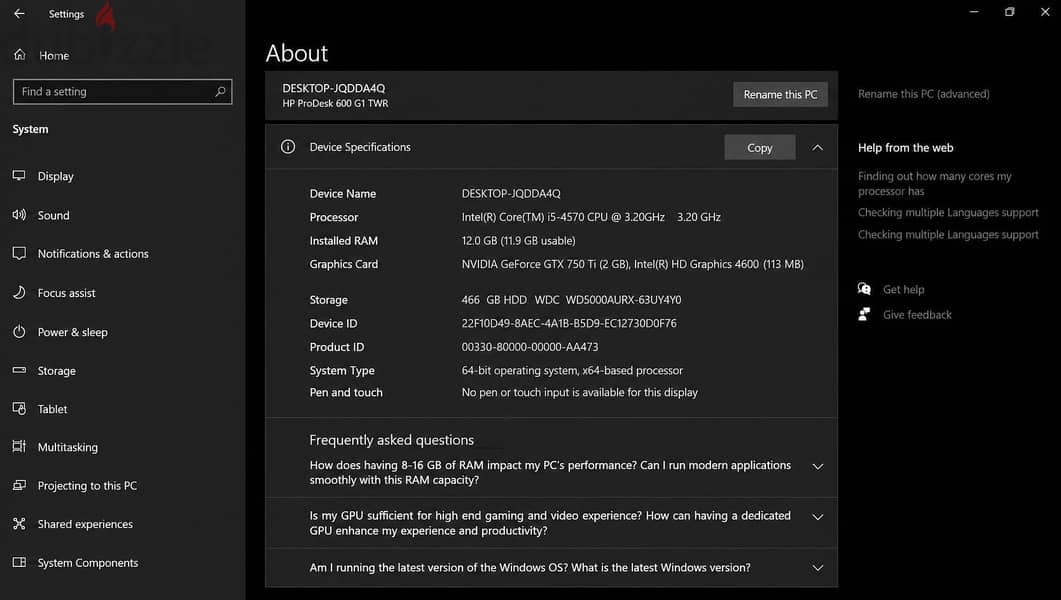This screenshot has height=600, width=1061.
Task: Expand the GPU gaming question chevron
Action: pyautogui.click(x=817, y=517)
